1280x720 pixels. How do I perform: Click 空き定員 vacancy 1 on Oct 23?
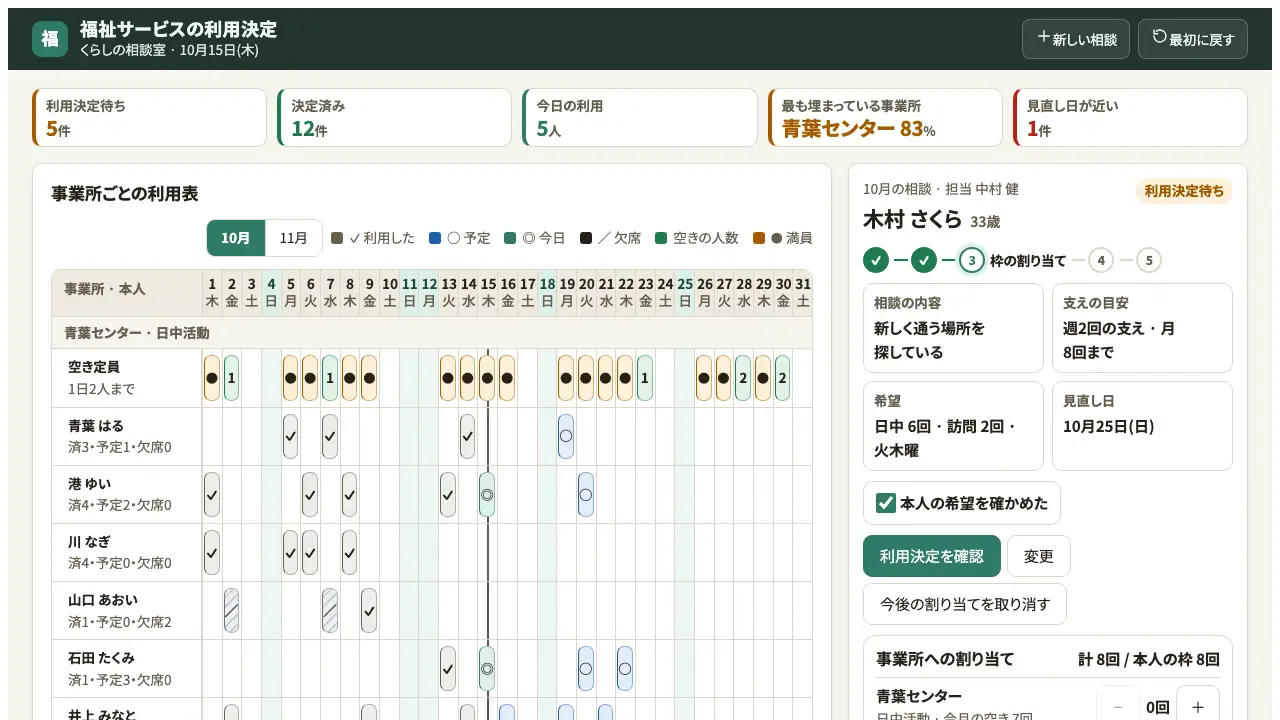645,378
